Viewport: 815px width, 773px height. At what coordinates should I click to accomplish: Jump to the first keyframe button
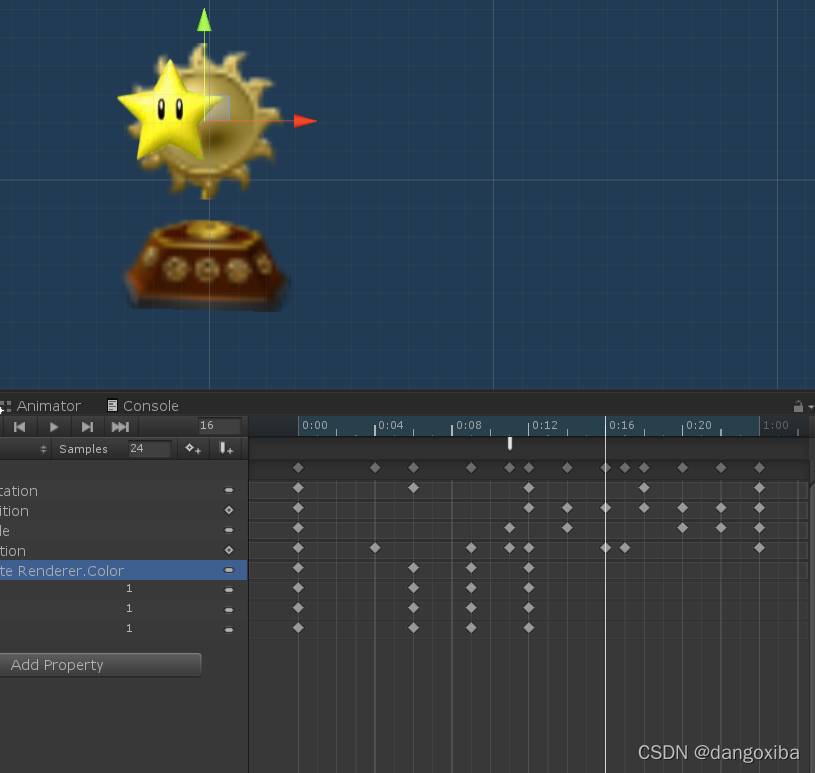point(20,427)
